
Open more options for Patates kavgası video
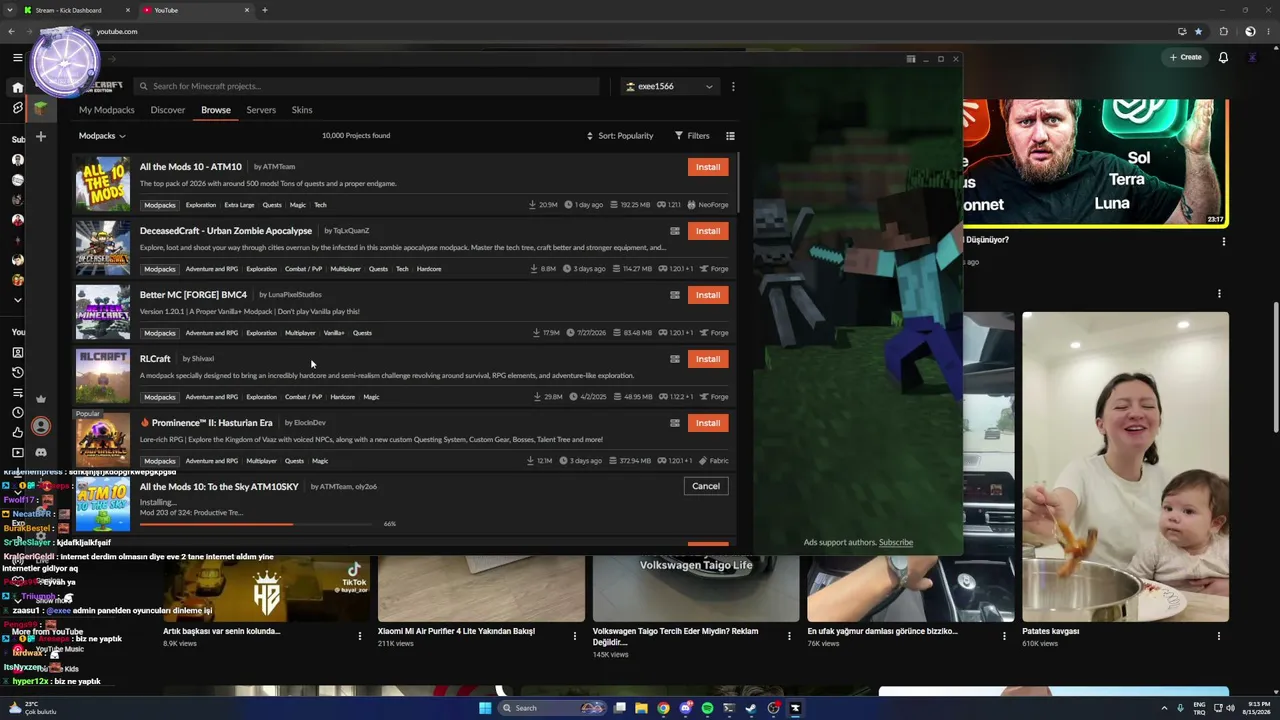[x=1219, y=636]
